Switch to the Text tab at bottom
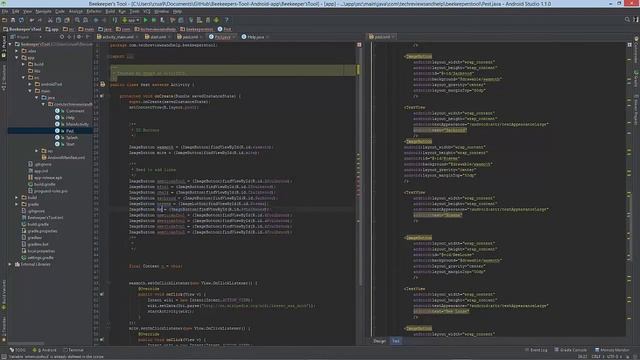The width and height of the screenshot is (640, 360). pyautogui.click(x=396, y=341)
